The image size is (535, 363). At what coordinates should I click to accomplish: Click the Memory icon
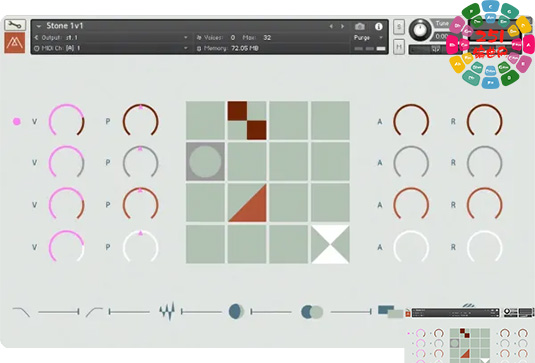tap(199, 48)
